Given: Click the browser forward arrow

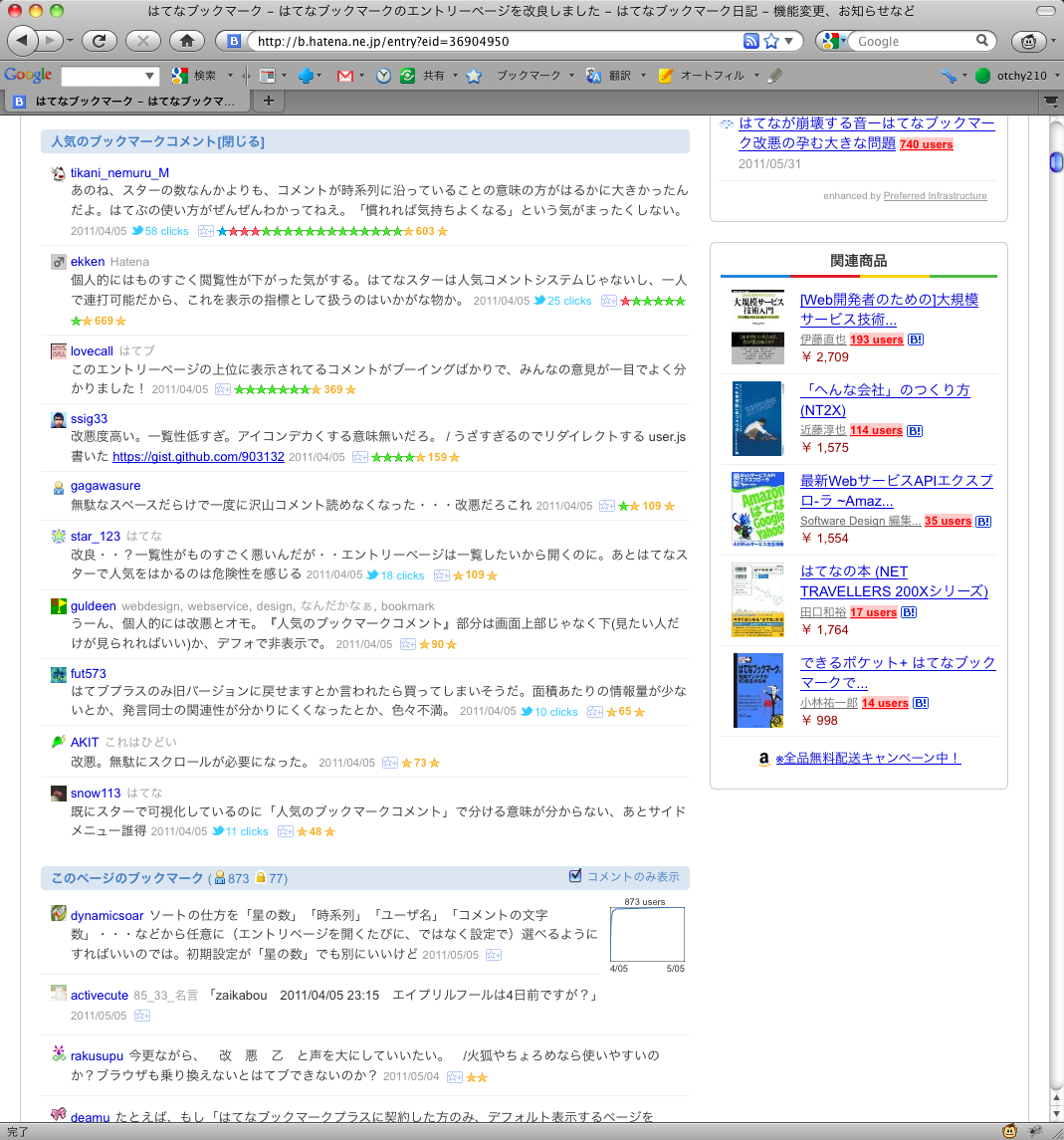Looking at the screenshot, I should (x=50, y=41).
